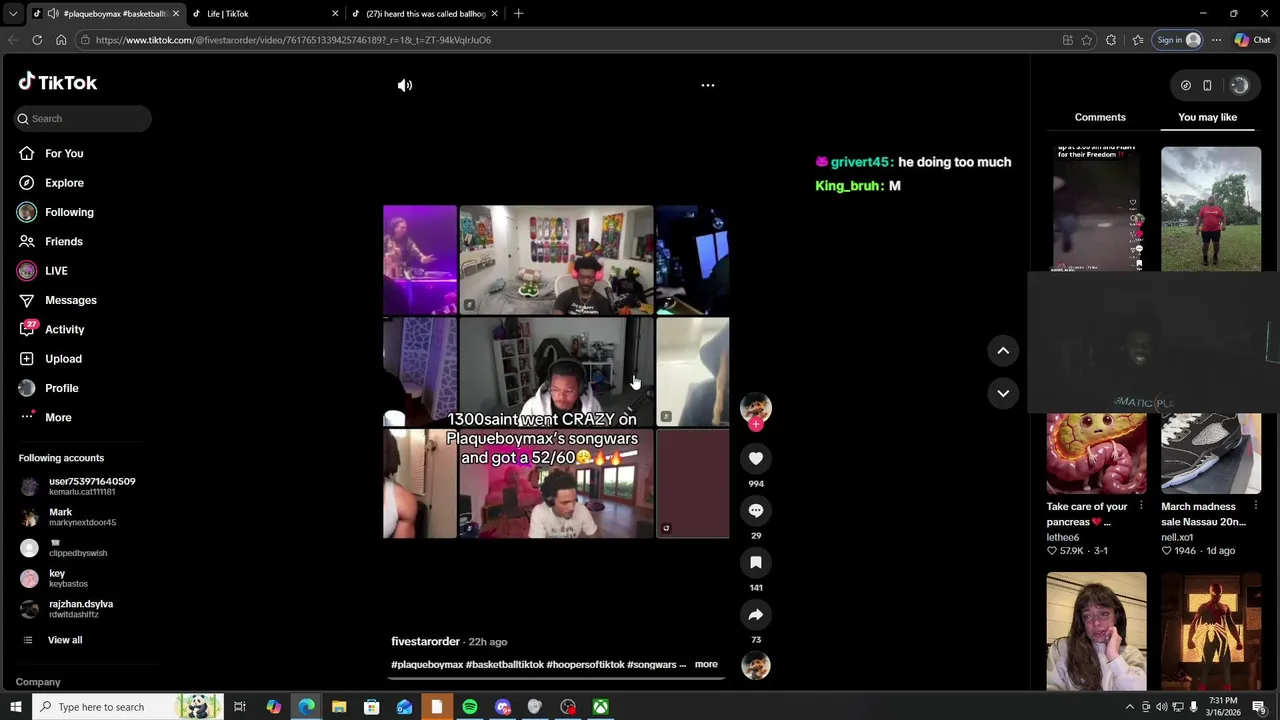Expand the Company footer section
Screen dimensions: 1280x720
(x=38, y=682)
